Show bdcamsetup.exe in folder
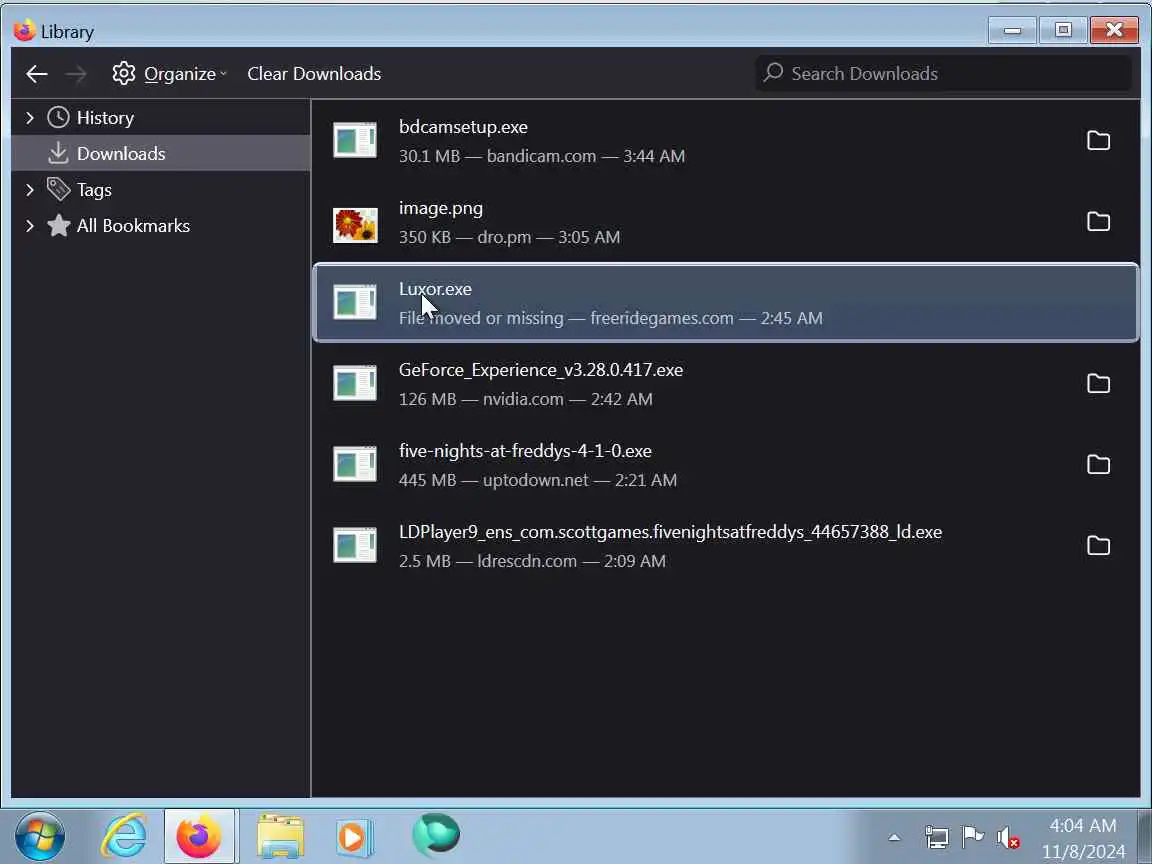This screenshot has width=1152, height=864. pos(1098,140)
